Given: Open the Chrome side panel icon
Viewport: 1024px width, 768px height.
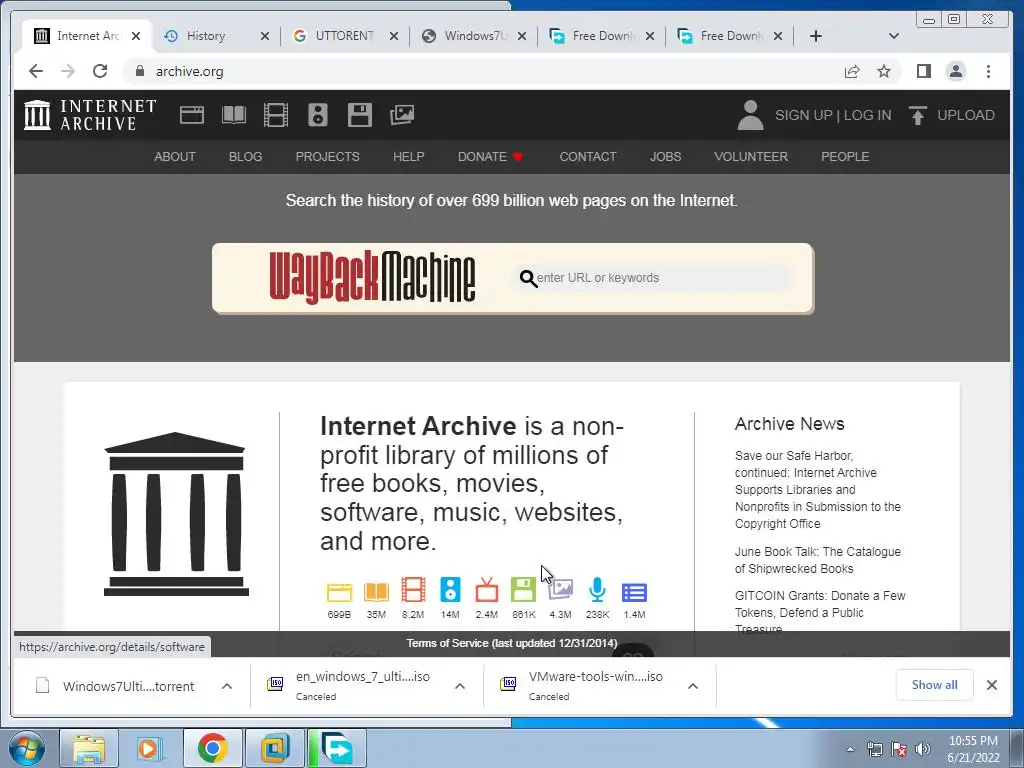Looking at the screenshot, I should (923, 71).
